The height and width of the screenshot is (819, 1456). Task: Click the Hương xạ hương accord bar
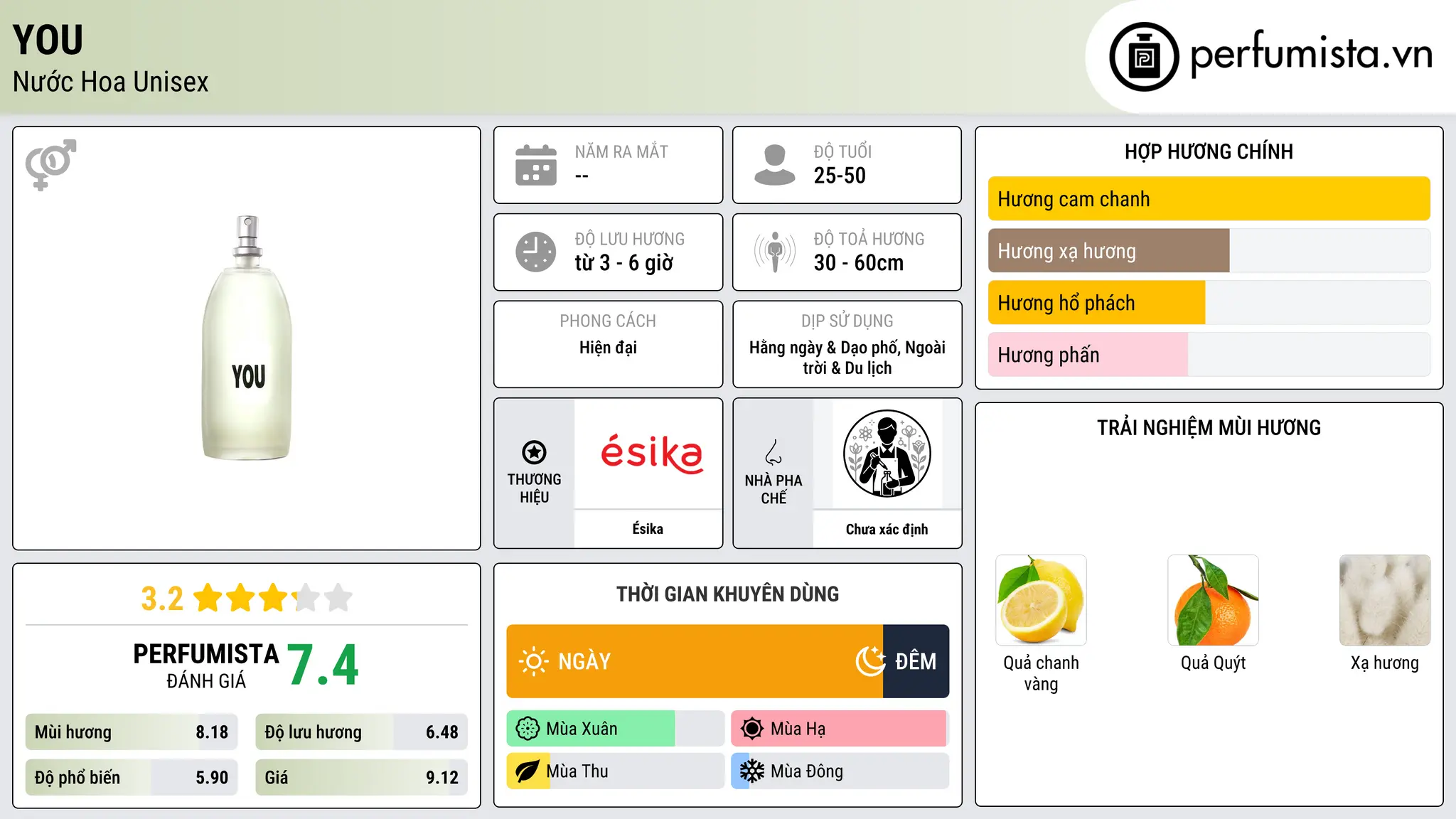pyautogui.click(x=1209, y=251)
